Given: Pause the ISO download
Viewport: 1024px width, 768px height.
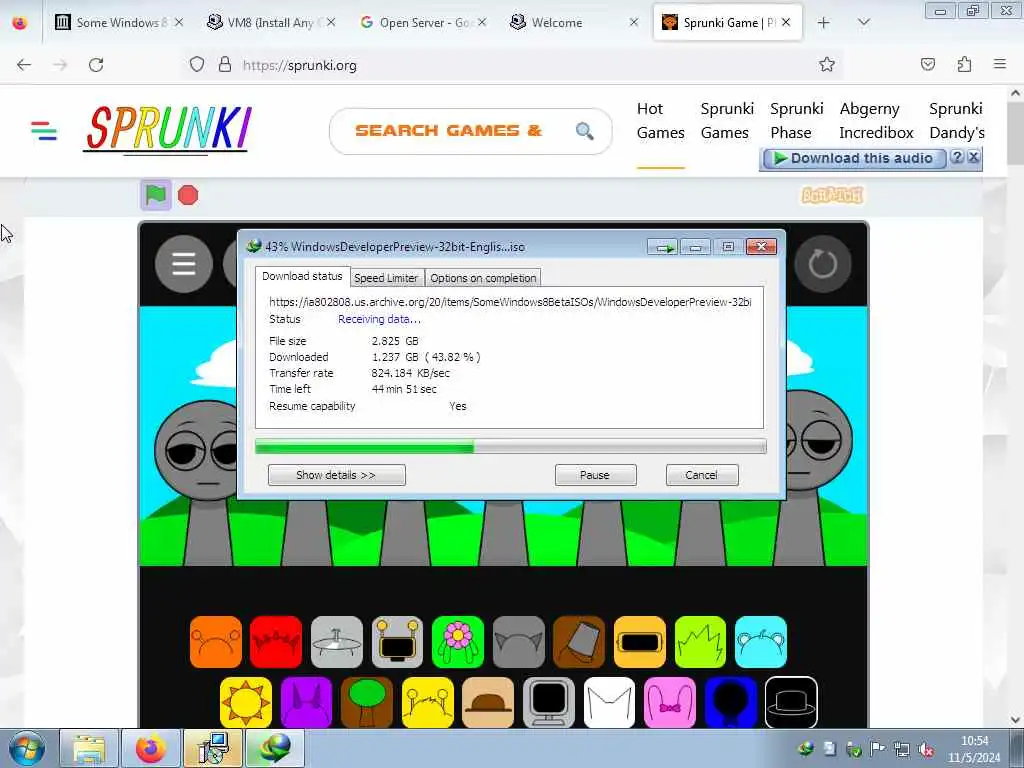Looking at the screenshot, I should click(595, 475).
